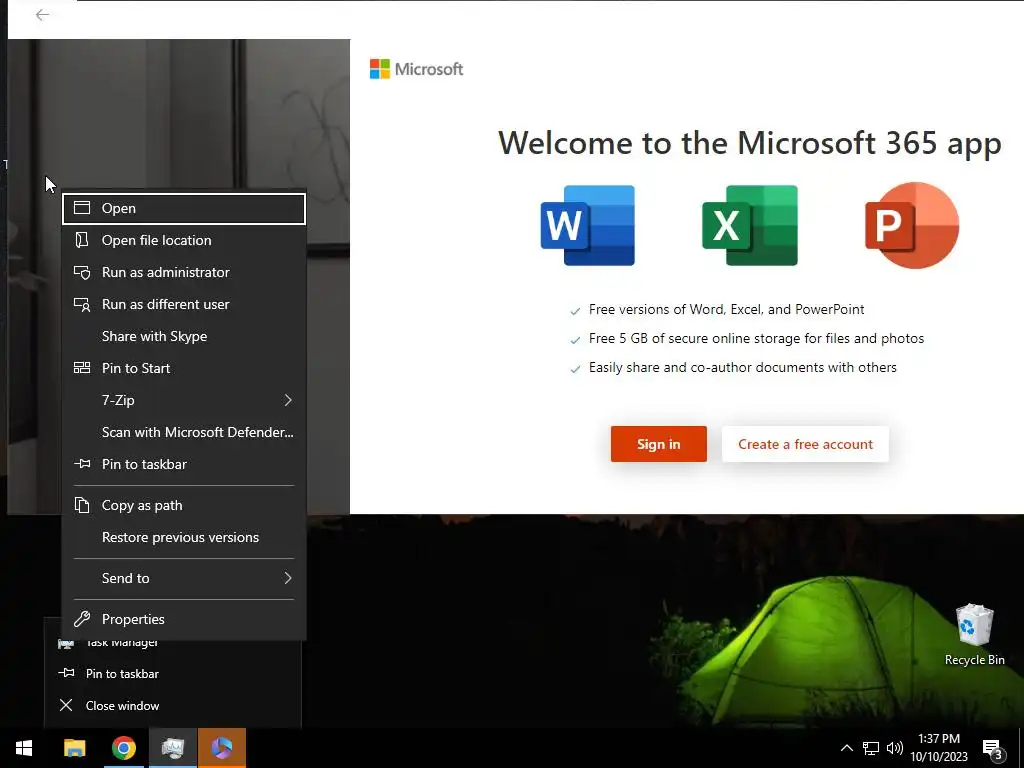
Task: Open the network status tray icon
Action: [x=871, y=748]
